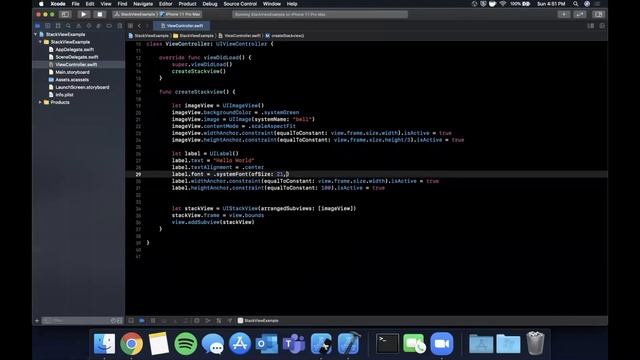
Task: Choose the iPhone 11 Pro Max destination
Action: point(181,14)
